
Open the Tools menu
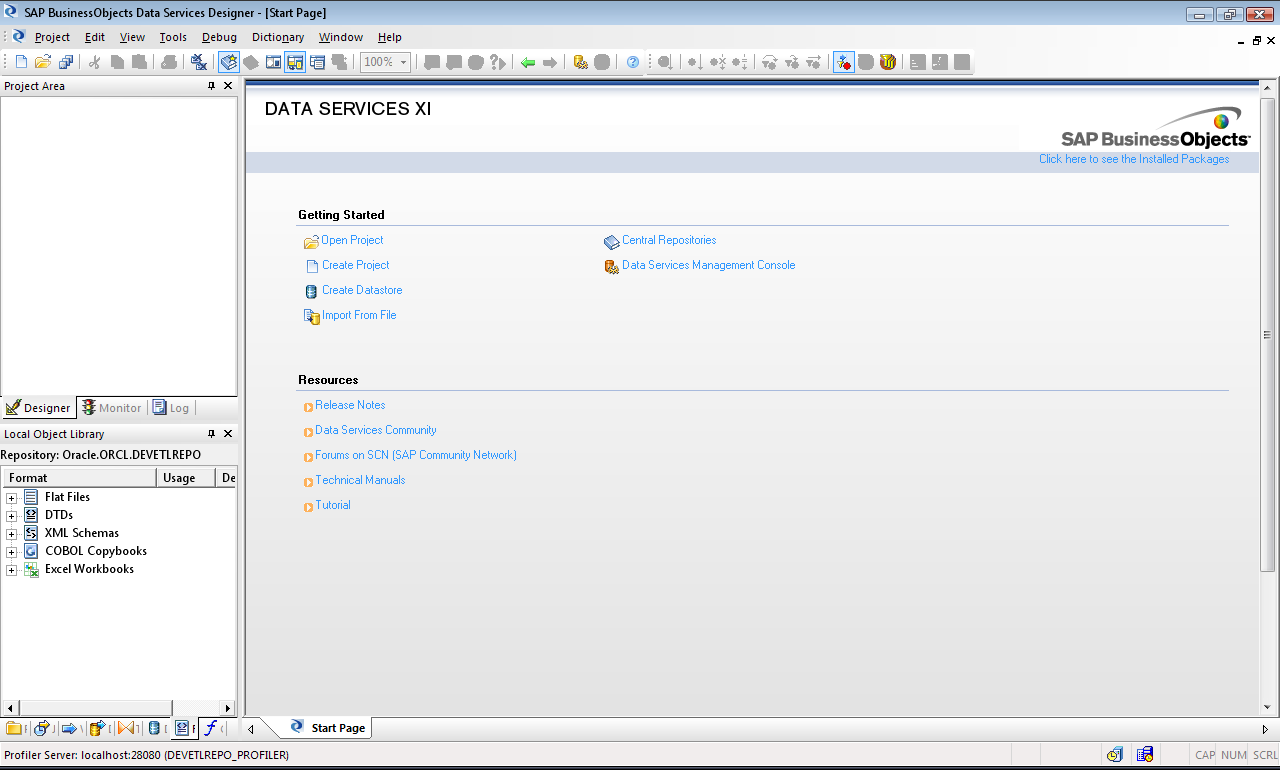pyautogui.click(x=173, y=37)
